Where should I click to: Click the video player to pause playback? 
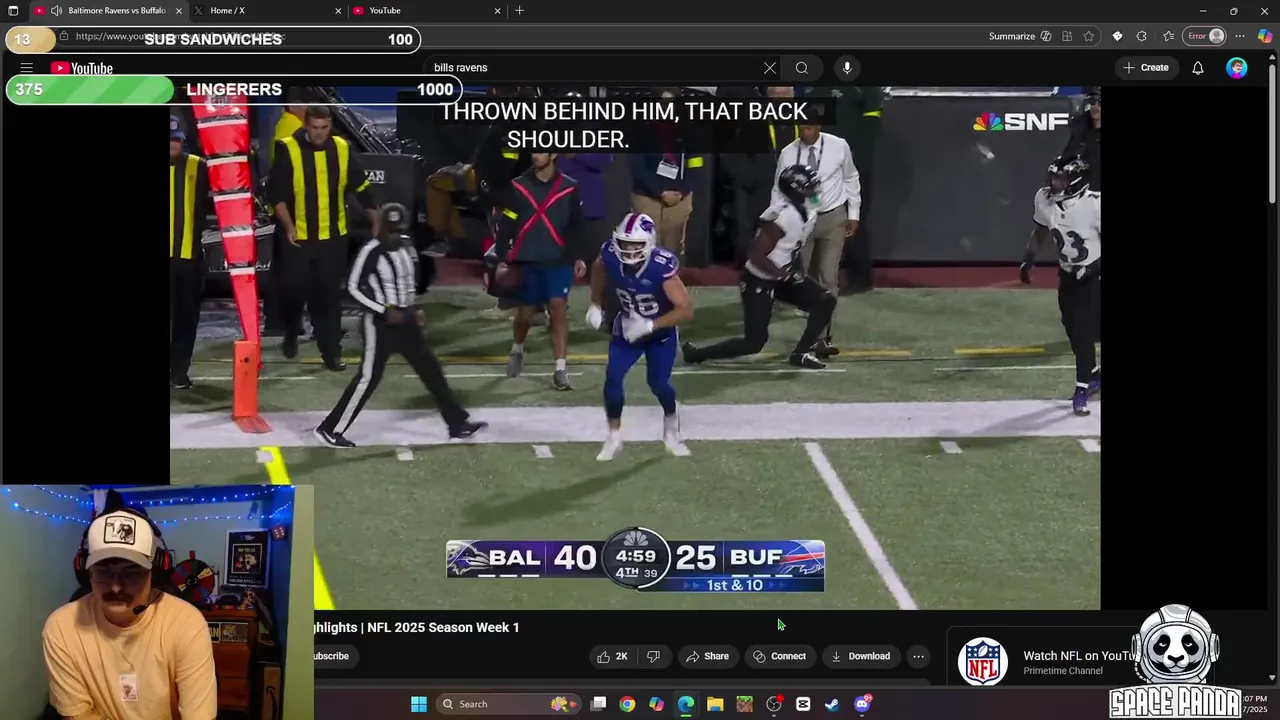point(635,348)
